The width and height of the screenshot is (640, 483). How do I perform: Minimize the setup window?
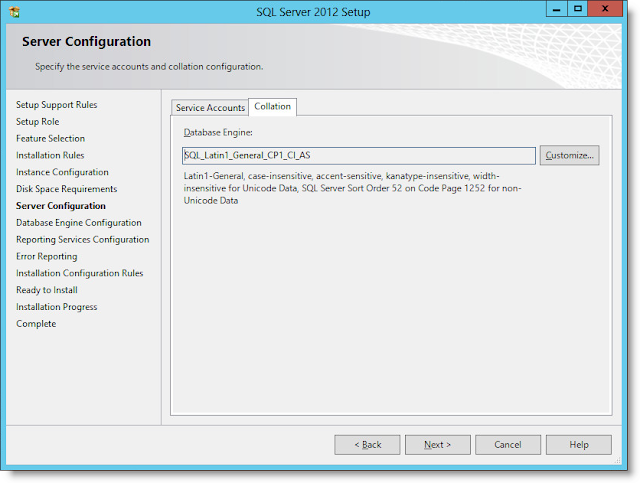point(556,9)
